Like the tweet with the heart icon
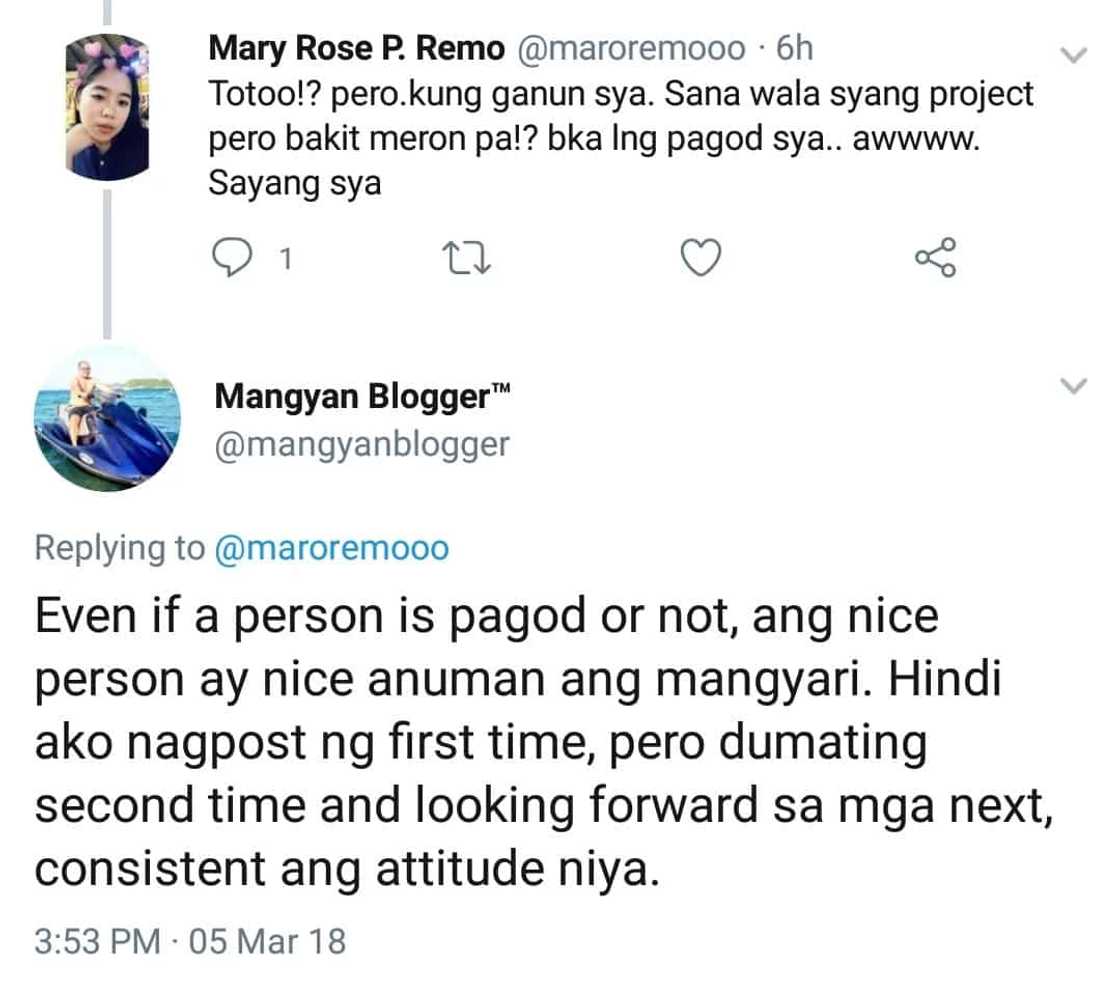 pyautogui.click(x=701, y=258)
